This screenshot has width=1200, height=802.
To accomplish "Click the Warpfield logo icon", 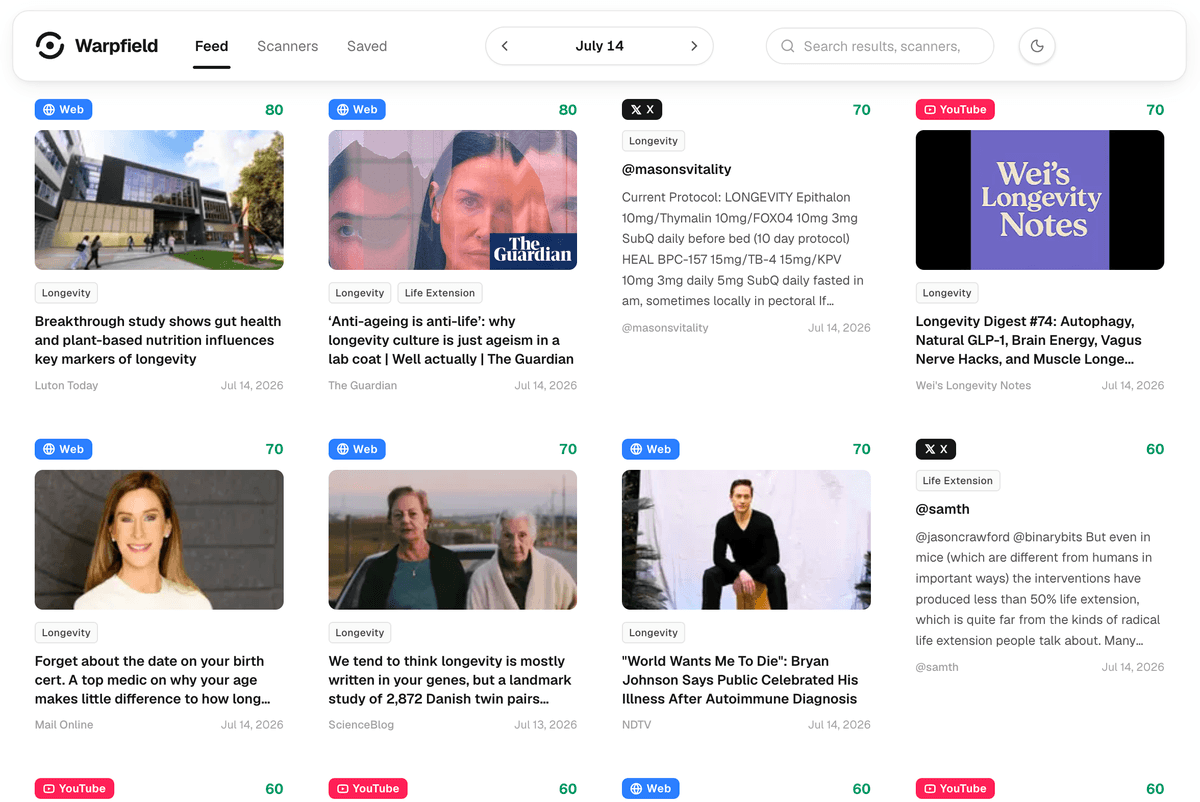I will (x=49, y=46).
